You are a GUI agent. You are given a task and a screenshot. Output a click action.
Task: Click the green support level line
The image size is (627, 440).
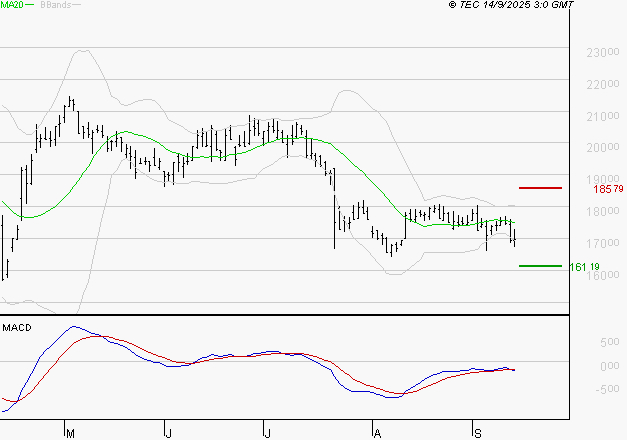[540, 266]
